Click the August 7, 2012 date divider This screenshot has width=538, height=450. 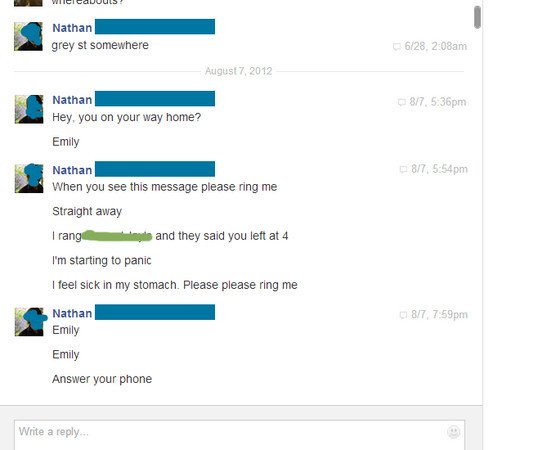click(238, 71)
